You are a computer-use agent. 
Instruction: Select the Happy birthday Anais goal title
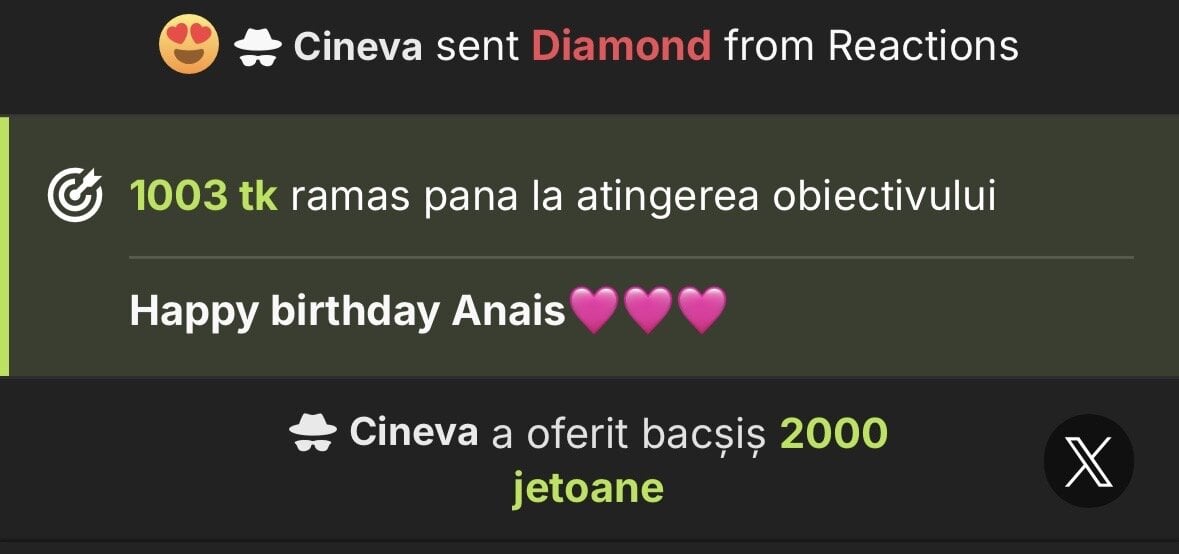click(347, 312)
